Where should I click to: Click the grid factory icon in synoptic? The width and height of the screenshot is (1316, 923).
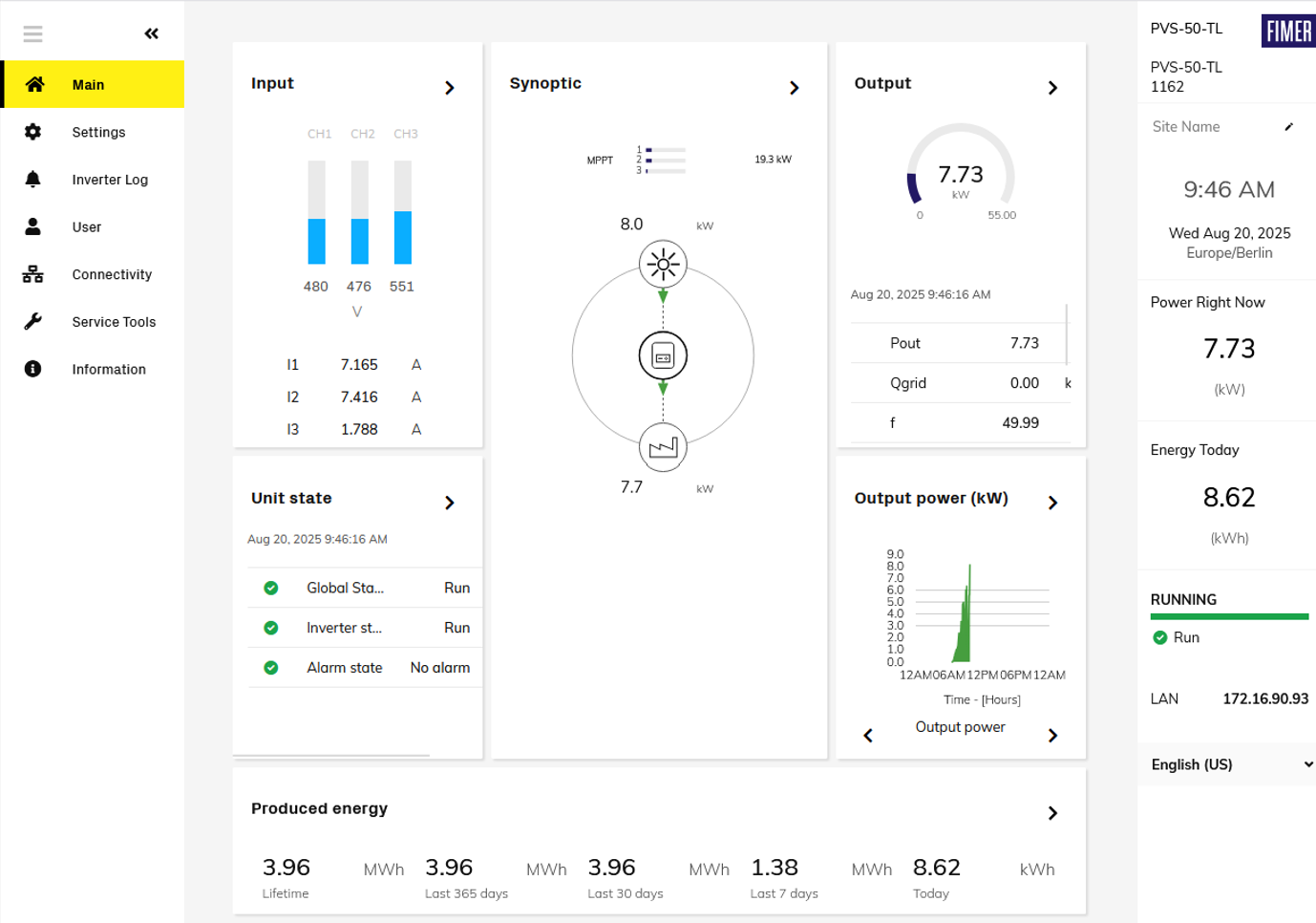pyautogui.click(x=663, y=447)
